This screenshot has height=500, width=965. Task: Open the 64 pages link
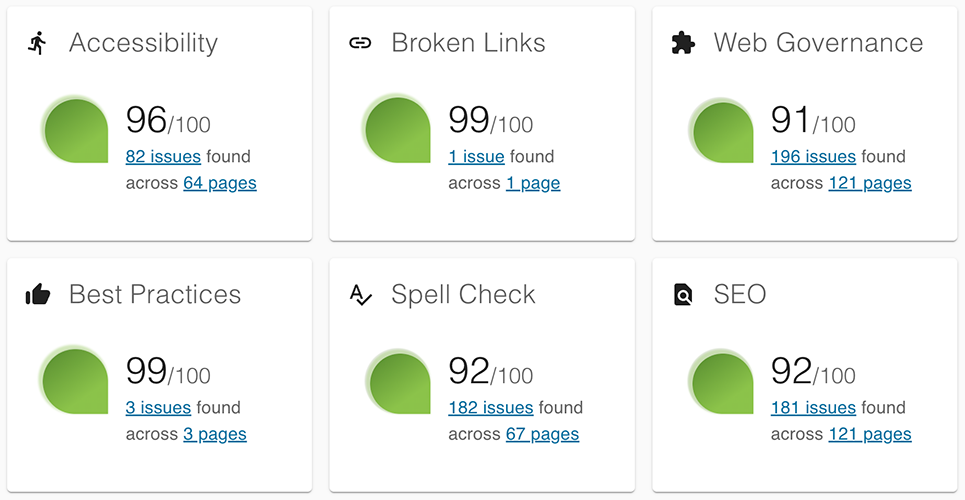point(220,183)
